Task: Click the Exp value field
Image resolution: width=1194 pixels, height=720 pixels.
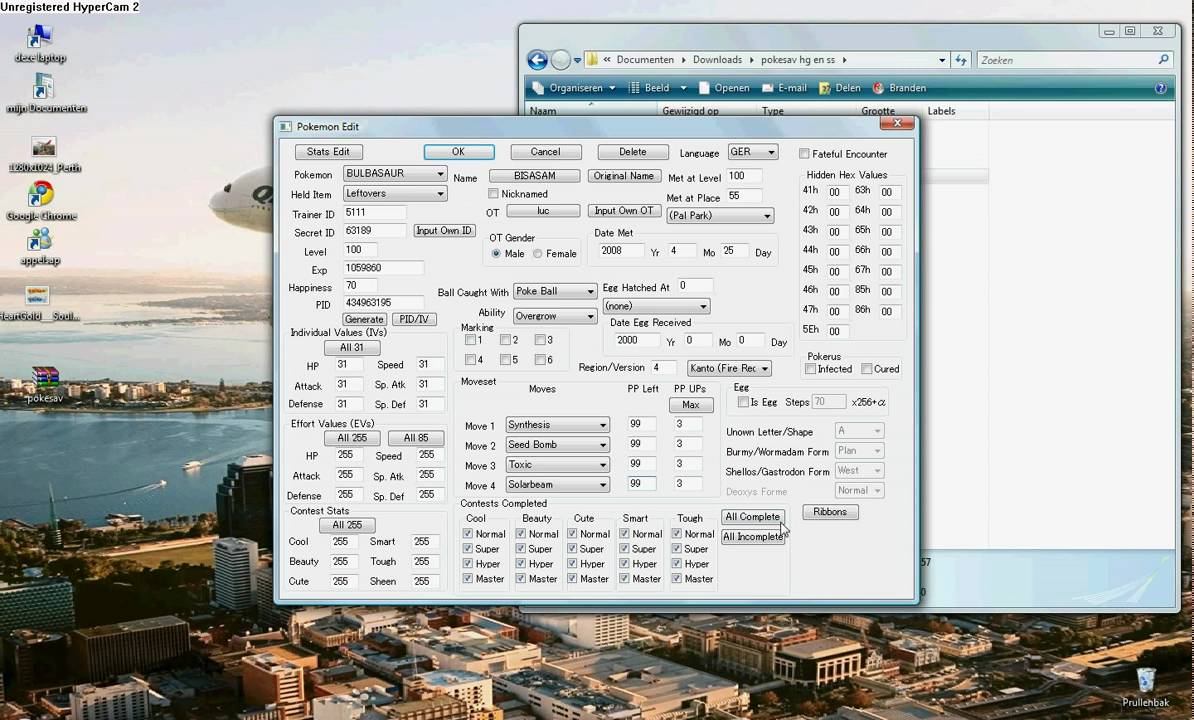Action: [x=382, y=268]
